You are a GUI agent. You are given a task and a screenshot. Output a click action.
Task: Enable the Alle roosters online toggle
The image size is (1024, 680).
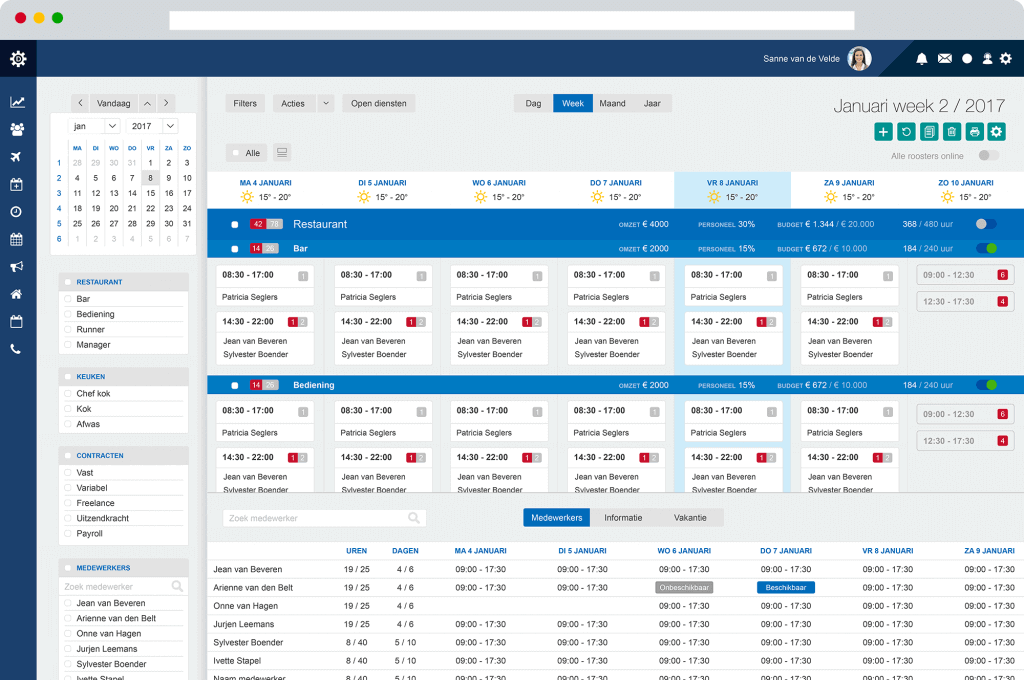pyautogui.click(x=989, y=156)
